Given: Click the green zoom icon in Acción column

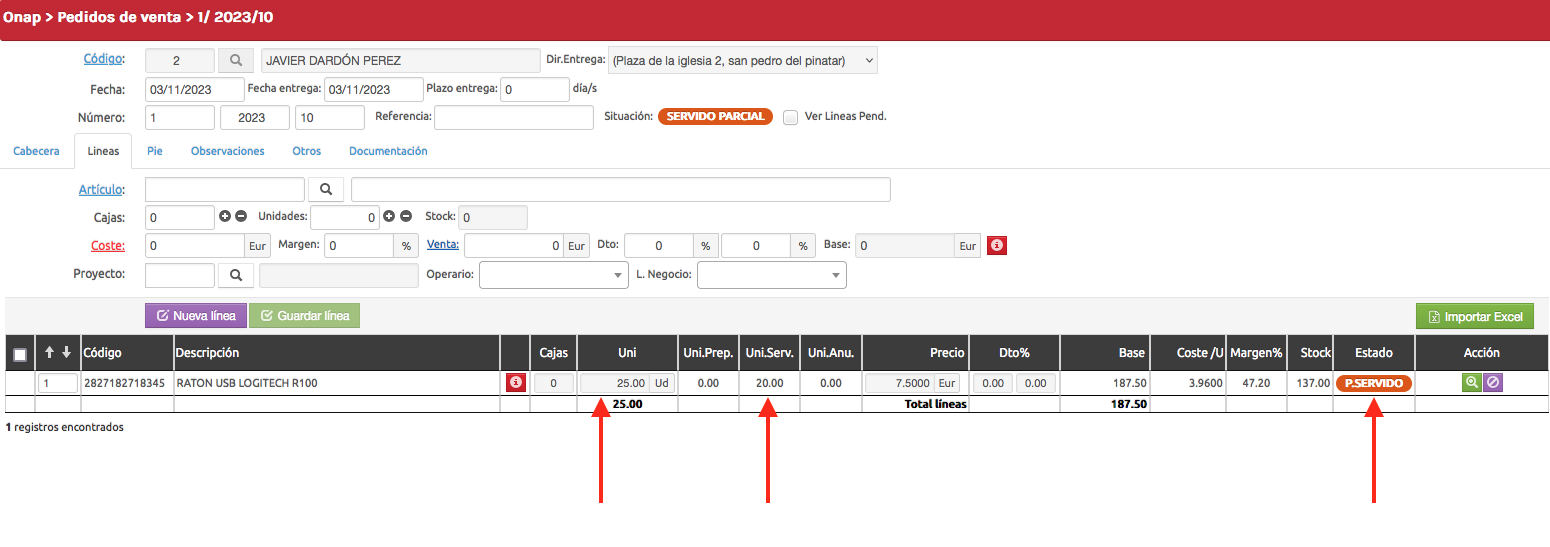Looking at the screenshot, I should click(x=1471, y=382).
